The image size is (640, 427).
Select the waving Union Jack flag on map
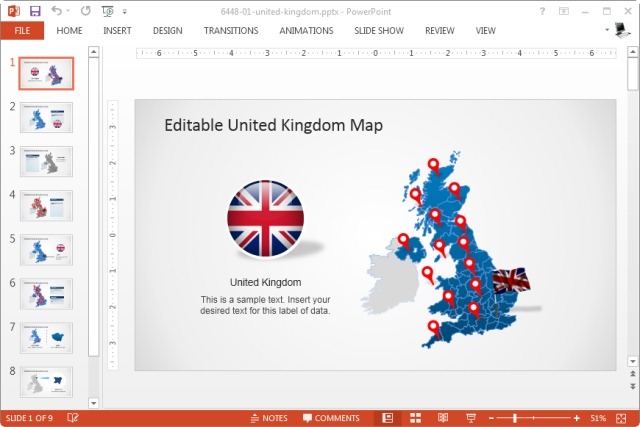click(510, 281)
